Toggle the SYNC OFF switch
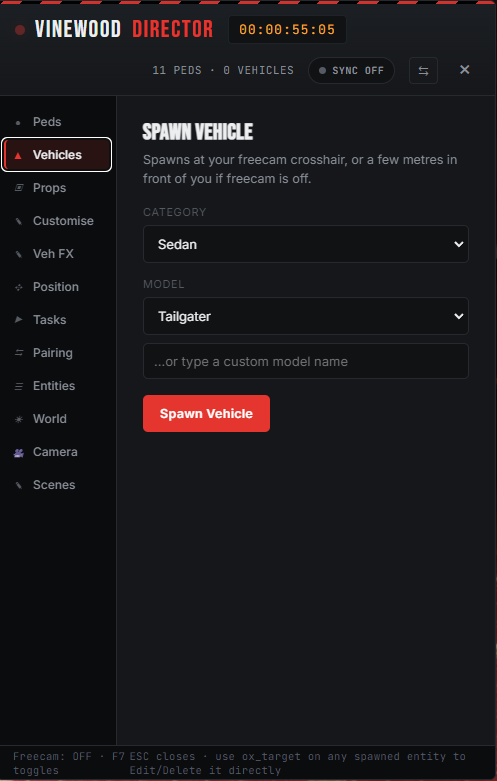 [352, 71]
